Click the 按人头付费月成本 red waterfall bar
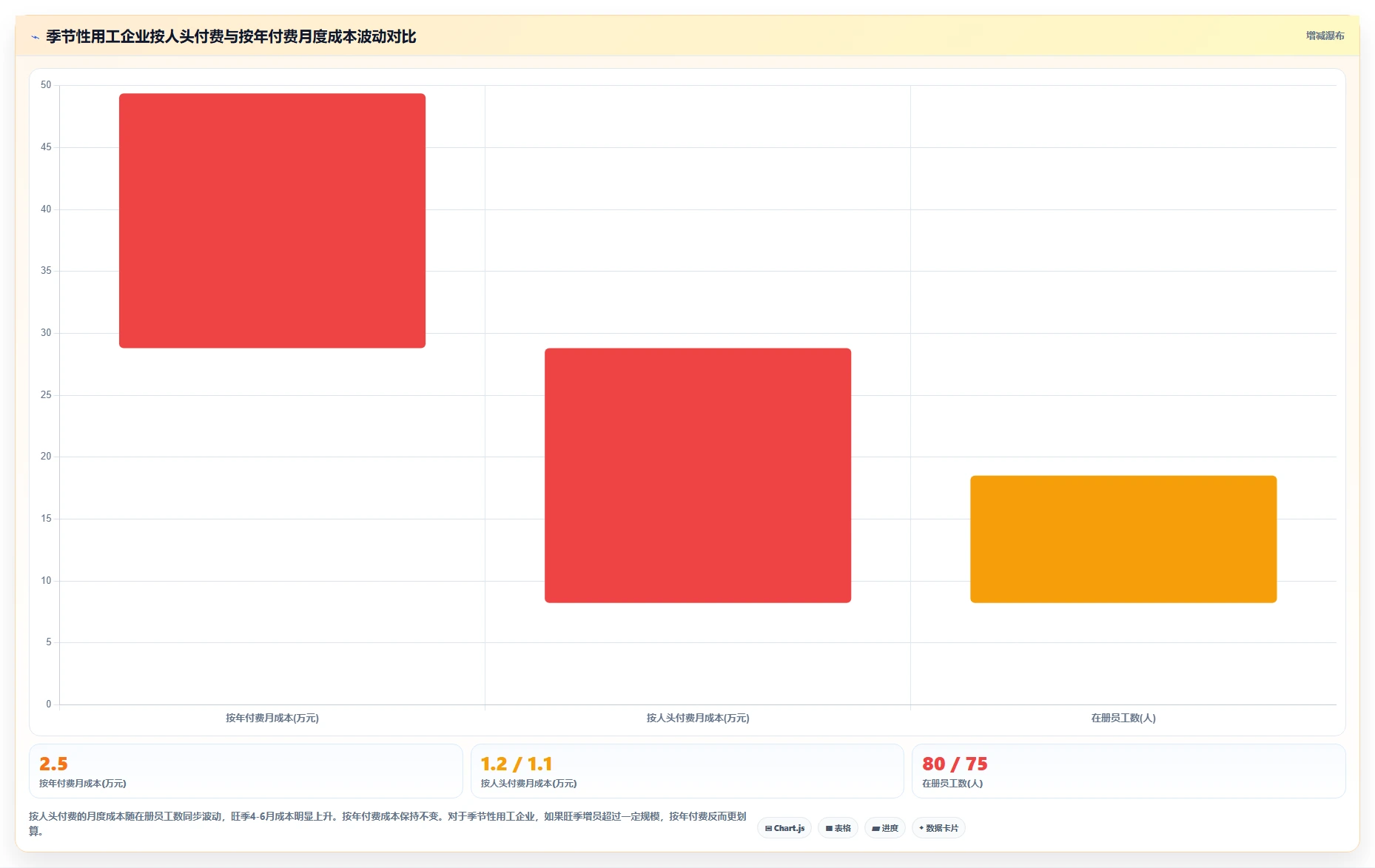Image resolution: width=1375 pixels, height=868 pixels. coord(698,475)
